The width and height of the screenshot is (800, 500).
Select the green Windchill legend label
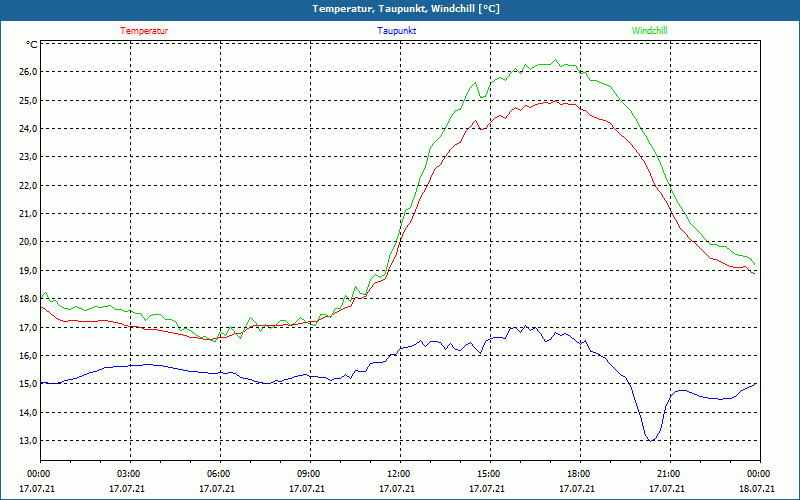coord(649,31)
